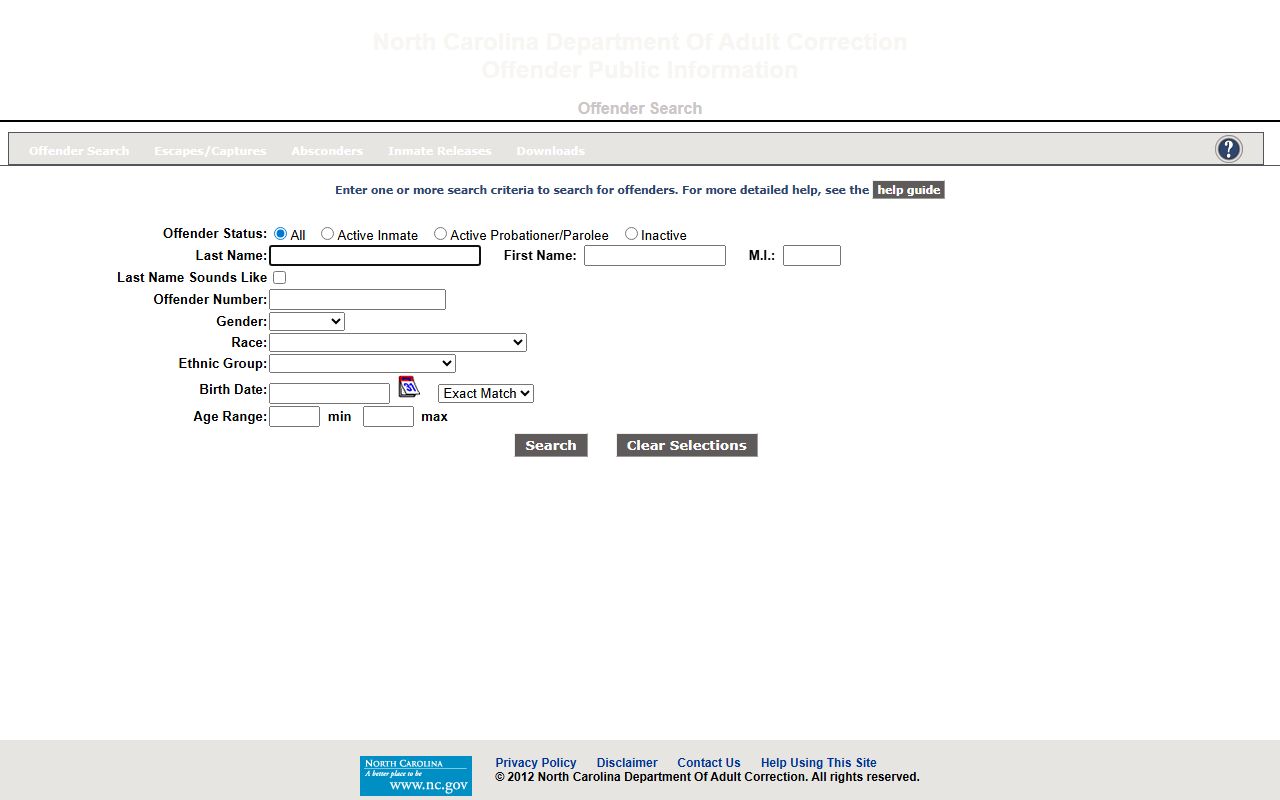1280x800 pixels.
Task: Select the All offender status option
Action: click(x=281, y=234)
